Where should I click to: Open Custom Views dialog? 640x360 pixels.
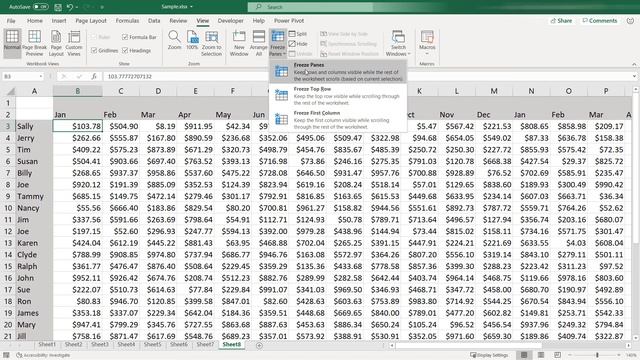pos(74,42)
